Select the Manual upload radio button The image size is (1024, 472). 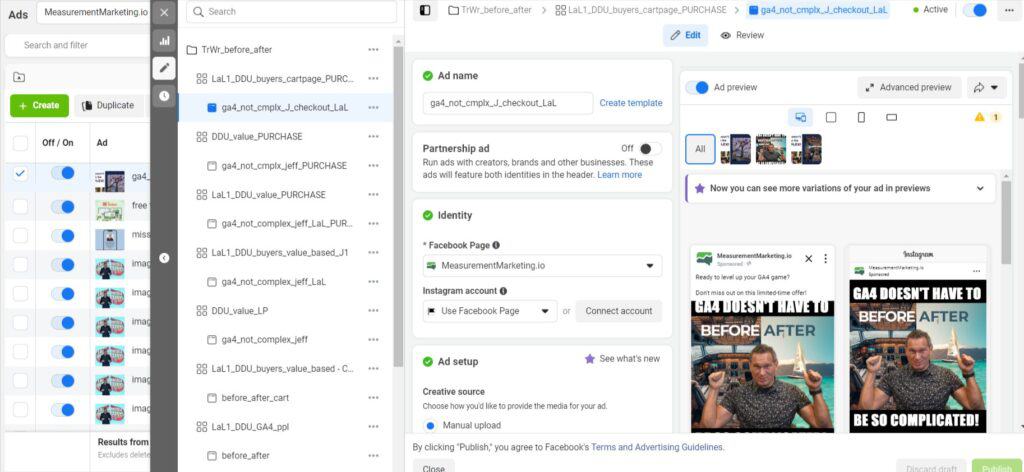431,425
